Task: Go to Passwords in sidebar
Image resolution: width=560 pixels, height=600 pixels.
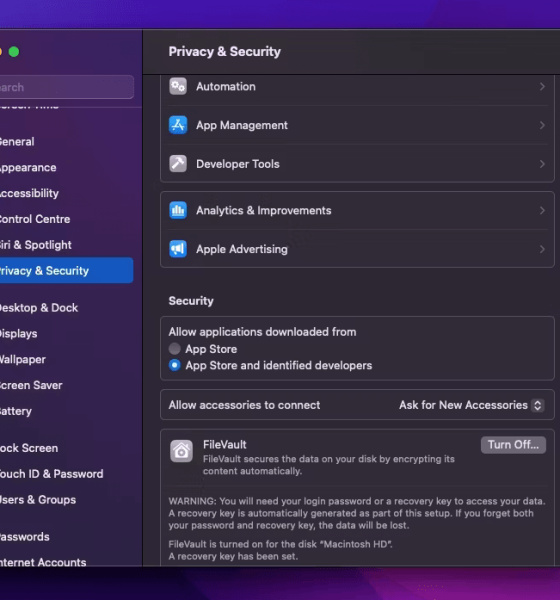Action: [x=24, y=537]
